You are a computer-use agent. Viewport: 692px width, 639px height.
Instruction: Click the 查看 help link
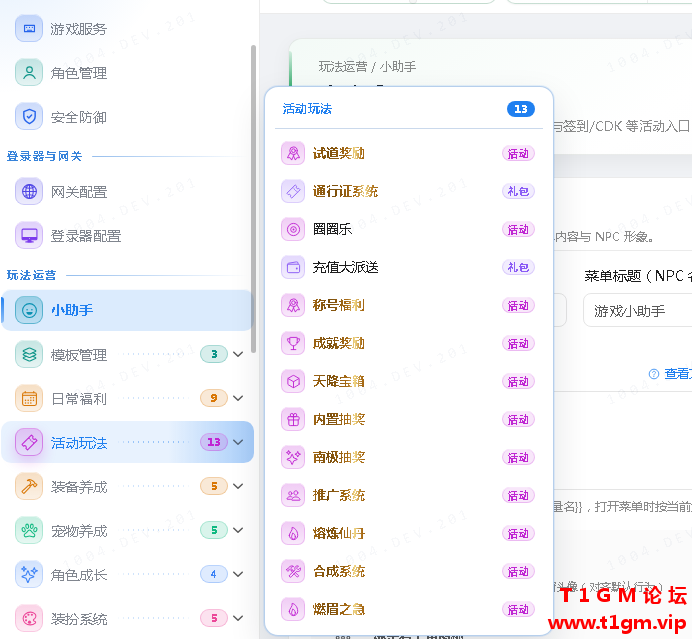point(670,374)
